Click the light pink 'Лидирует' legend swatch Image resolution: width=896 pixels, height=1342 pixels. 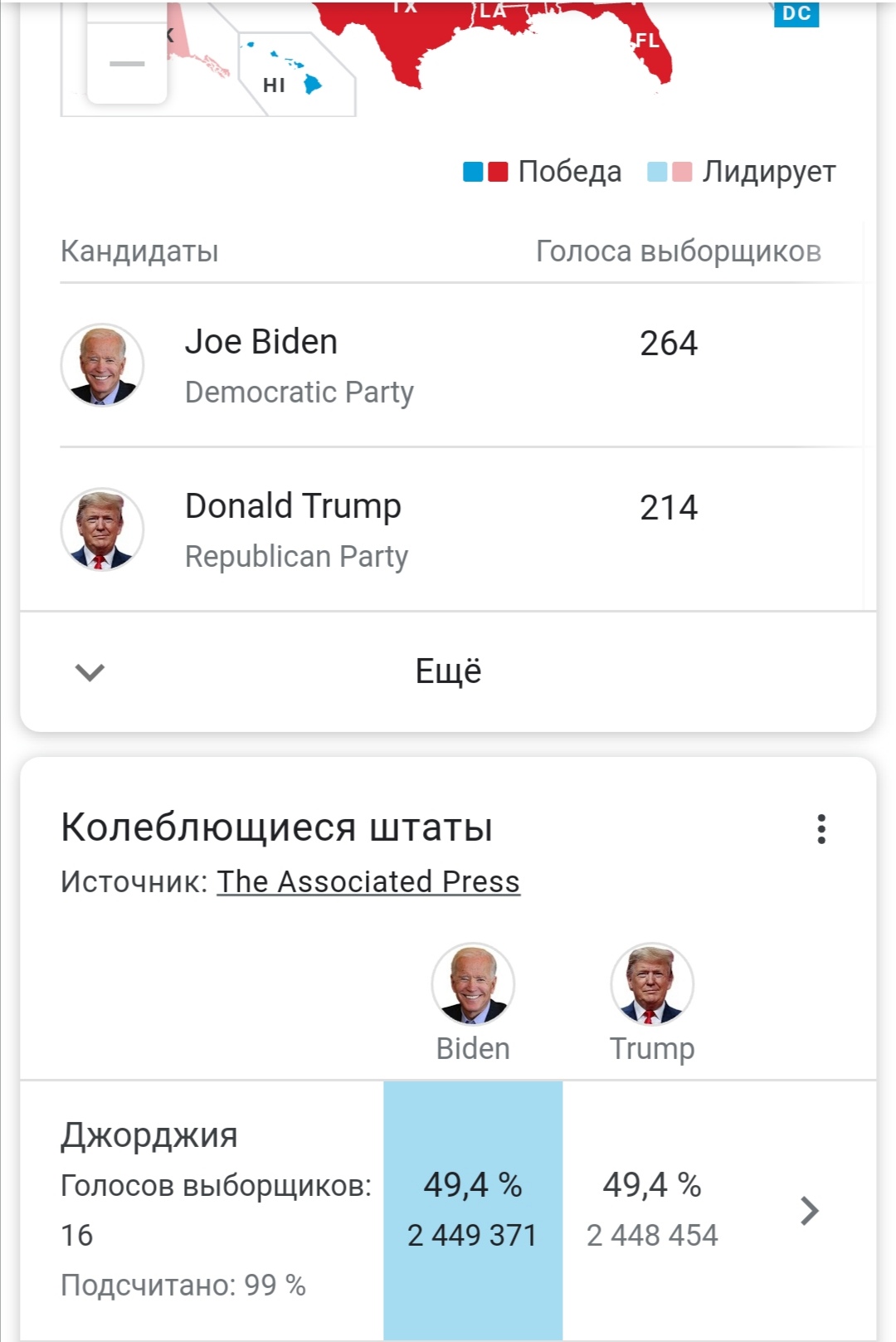tap(682, 172)
